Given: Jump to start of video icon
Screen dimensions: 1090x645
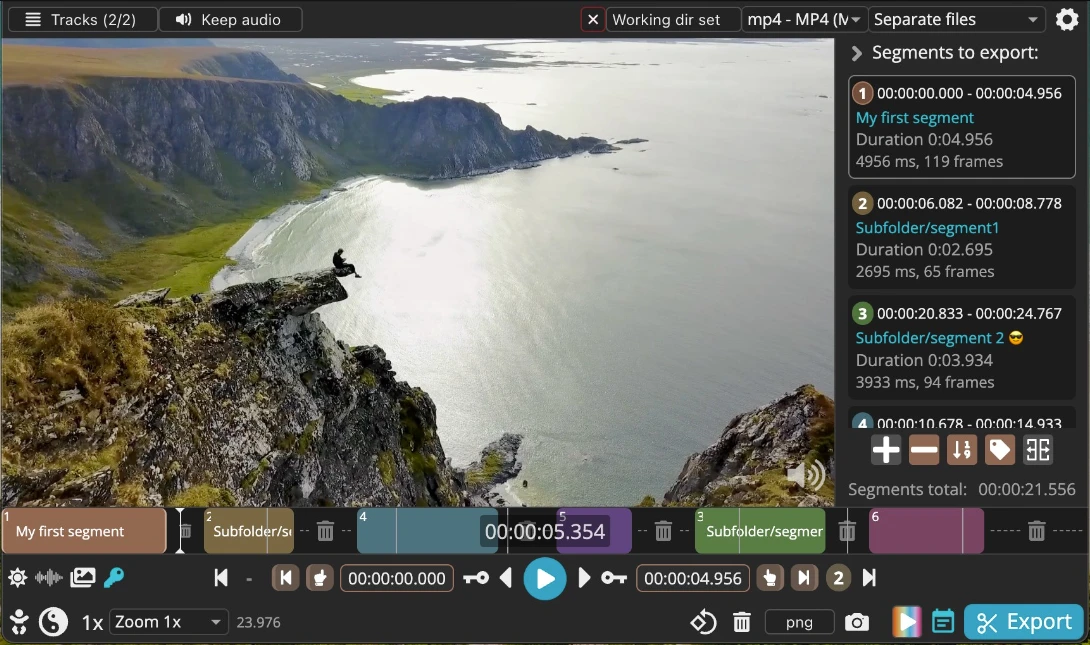Looking at the screenshot, I should [221, 578].
